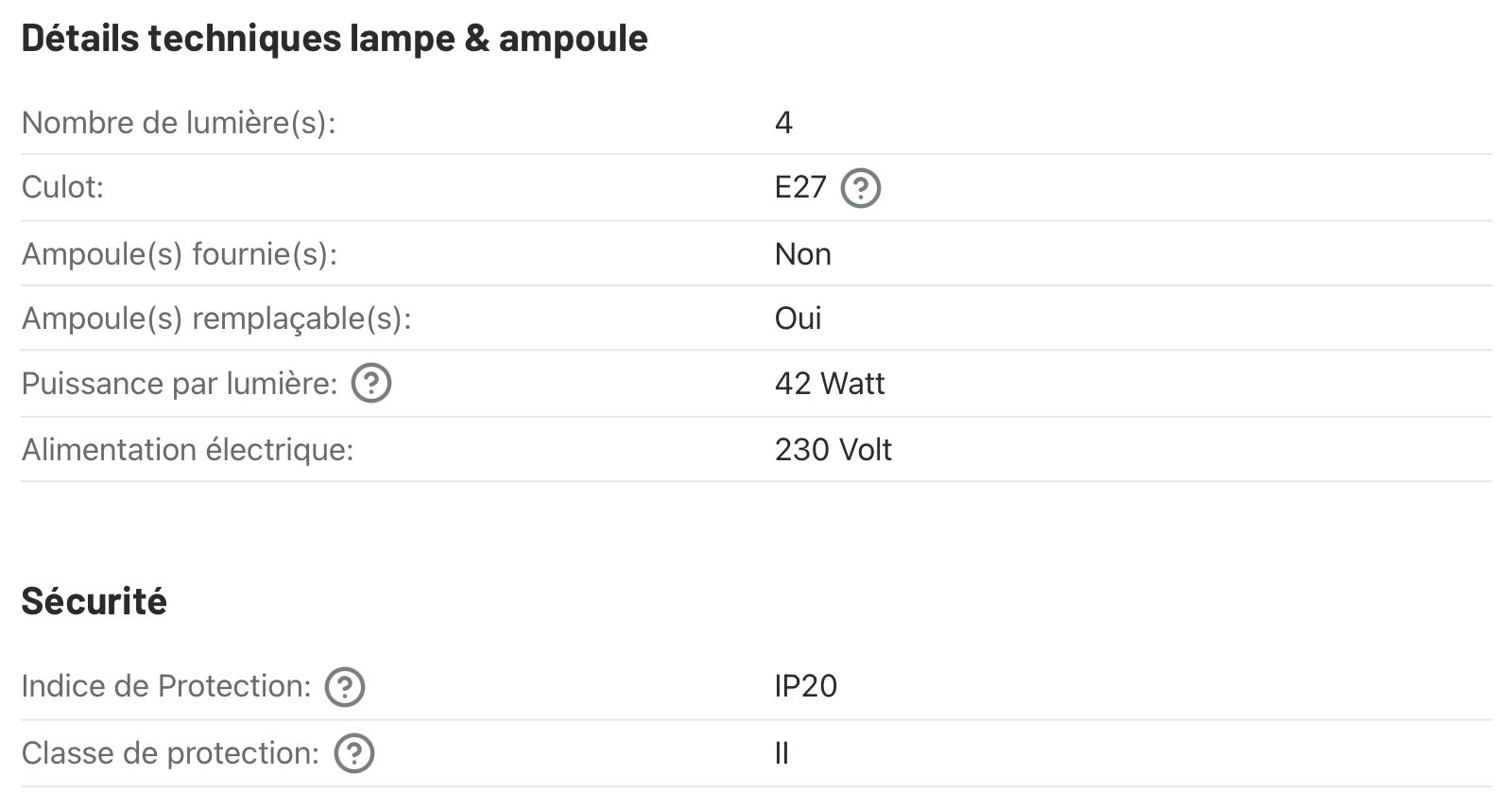The height and width of the screenshot is (809, 1512).
Task: Click the 42 Watt value
Action: pos(830,384)
